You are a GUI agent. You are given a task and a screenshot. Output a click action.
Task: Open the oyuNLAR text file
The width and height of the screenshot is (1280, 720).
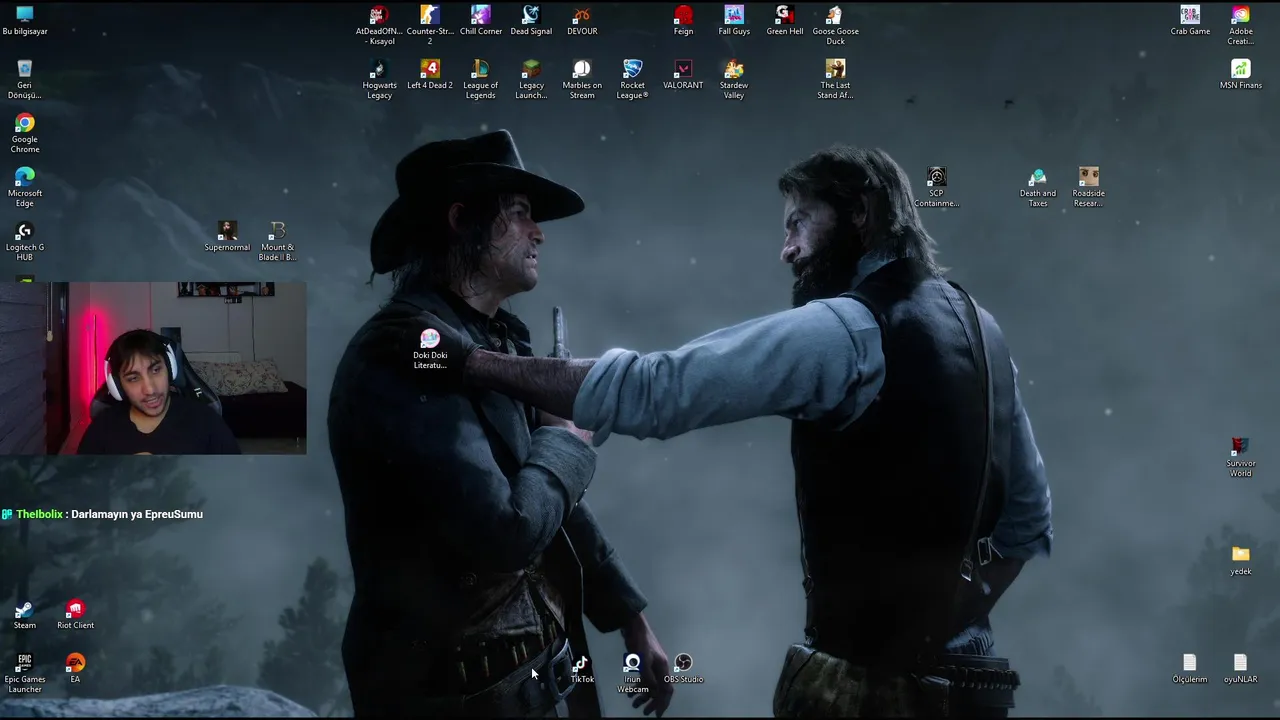(1241, 668)
